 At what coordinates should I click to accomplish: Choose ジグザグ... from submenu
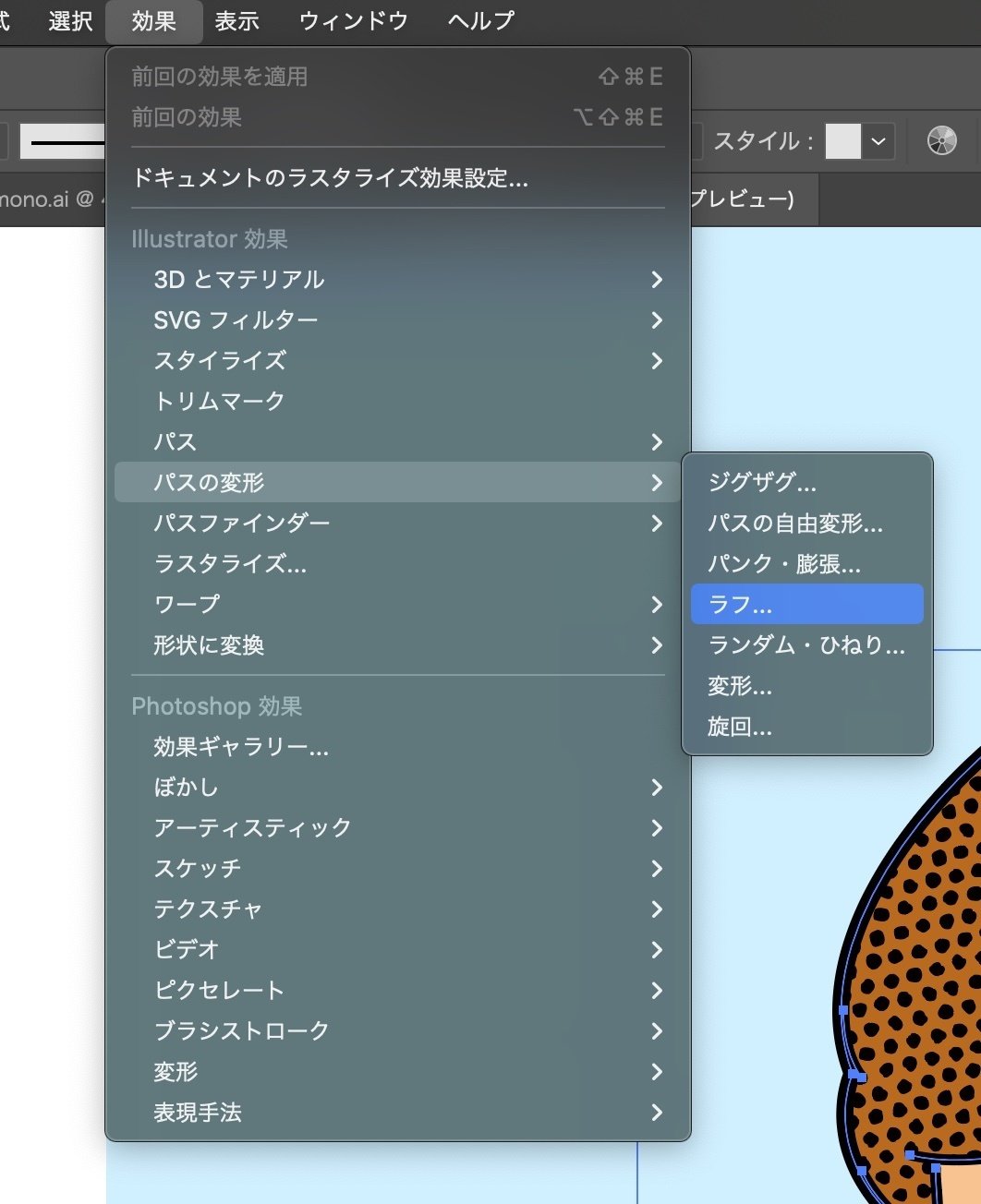(x=807, y=482)
